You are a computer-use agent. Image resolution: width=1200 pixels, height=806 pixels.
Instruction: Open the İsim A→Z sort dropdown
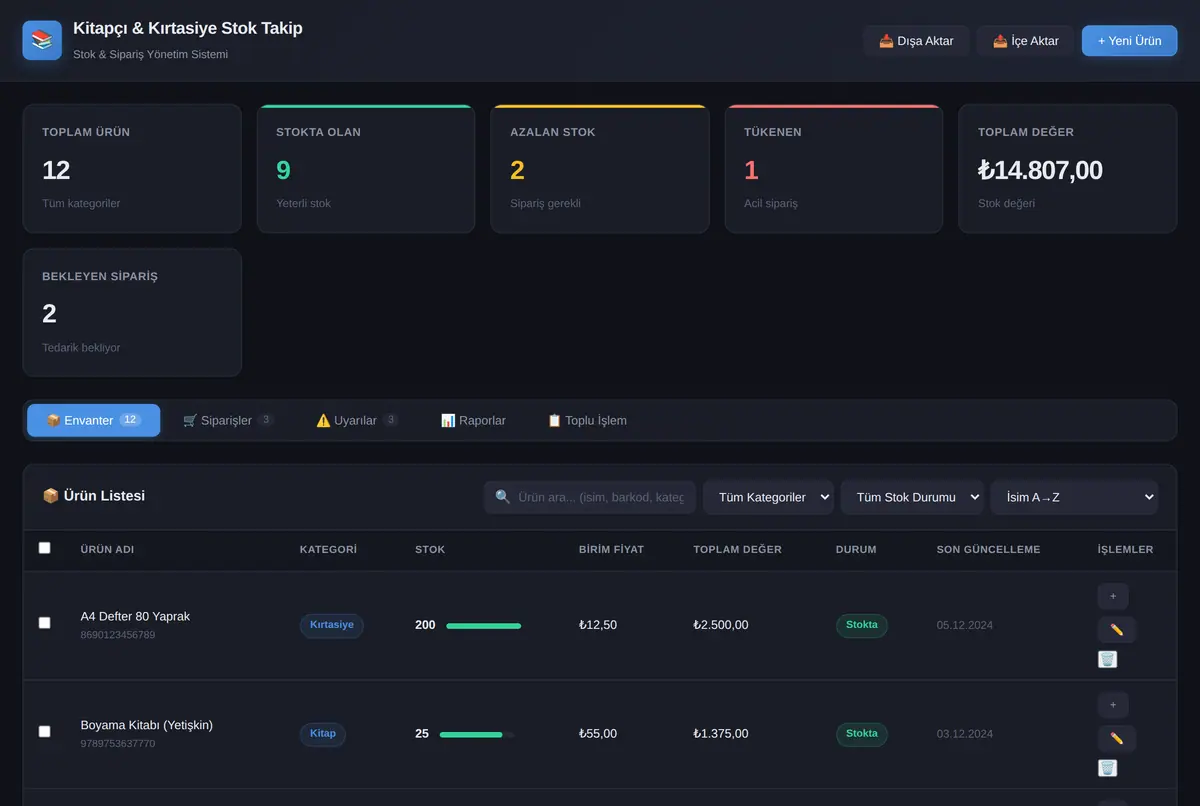click(x=1074, y=497)
